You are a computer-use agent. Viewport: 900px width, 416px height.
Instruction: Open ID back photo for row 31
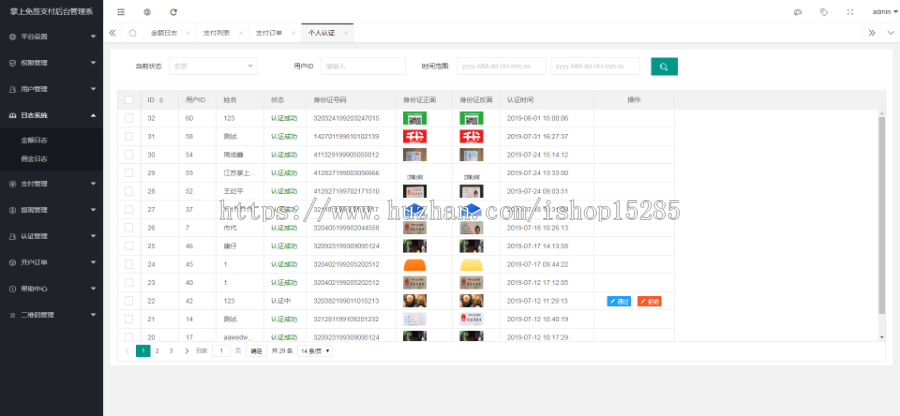(x=471, y=137)
